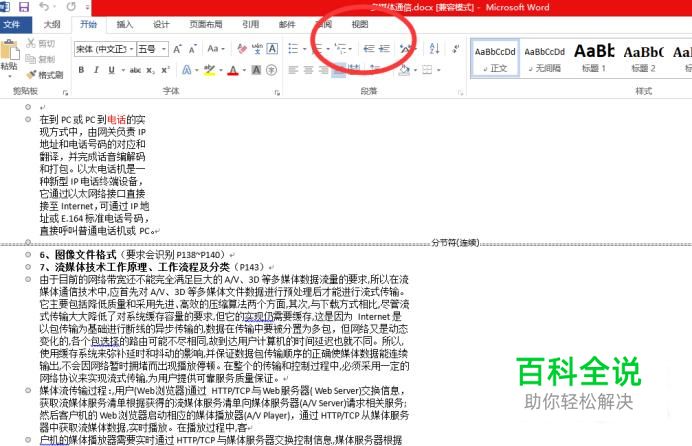Toggle subscript x₂ formatting

coord(150,70)
